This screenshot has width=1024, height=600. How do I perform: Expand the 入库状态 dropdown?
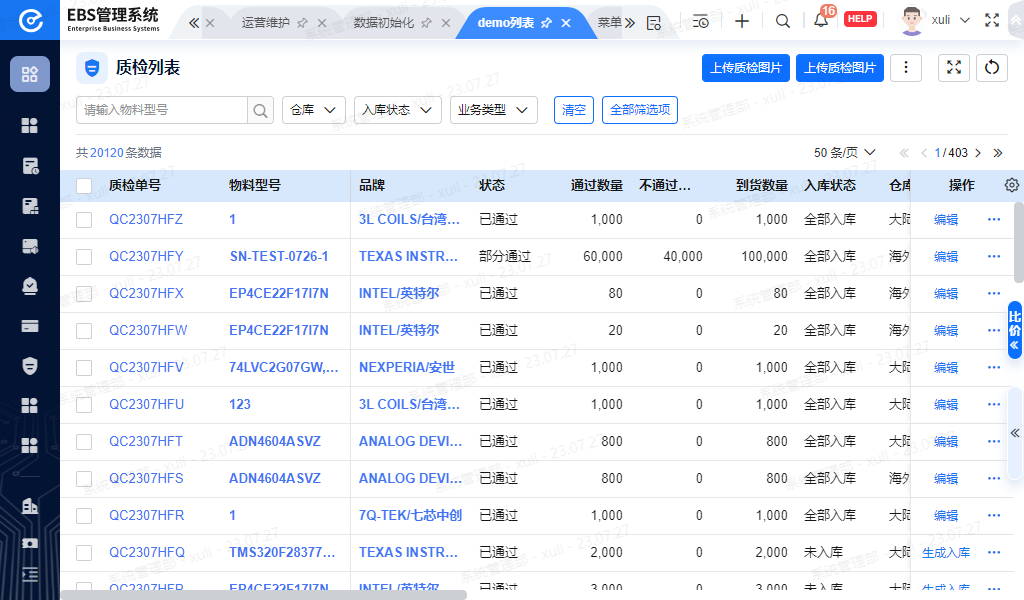point(397,110)
